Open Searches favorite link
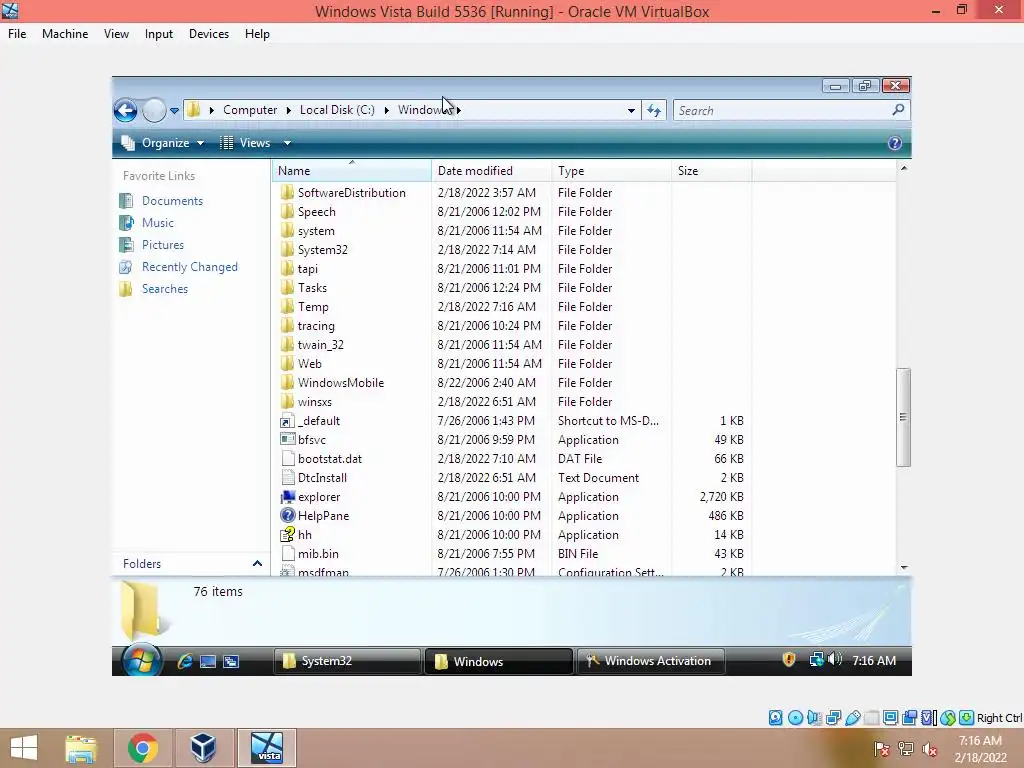Image resolution: width=1024 pixels, height=768 pixels. click(165, 289)
